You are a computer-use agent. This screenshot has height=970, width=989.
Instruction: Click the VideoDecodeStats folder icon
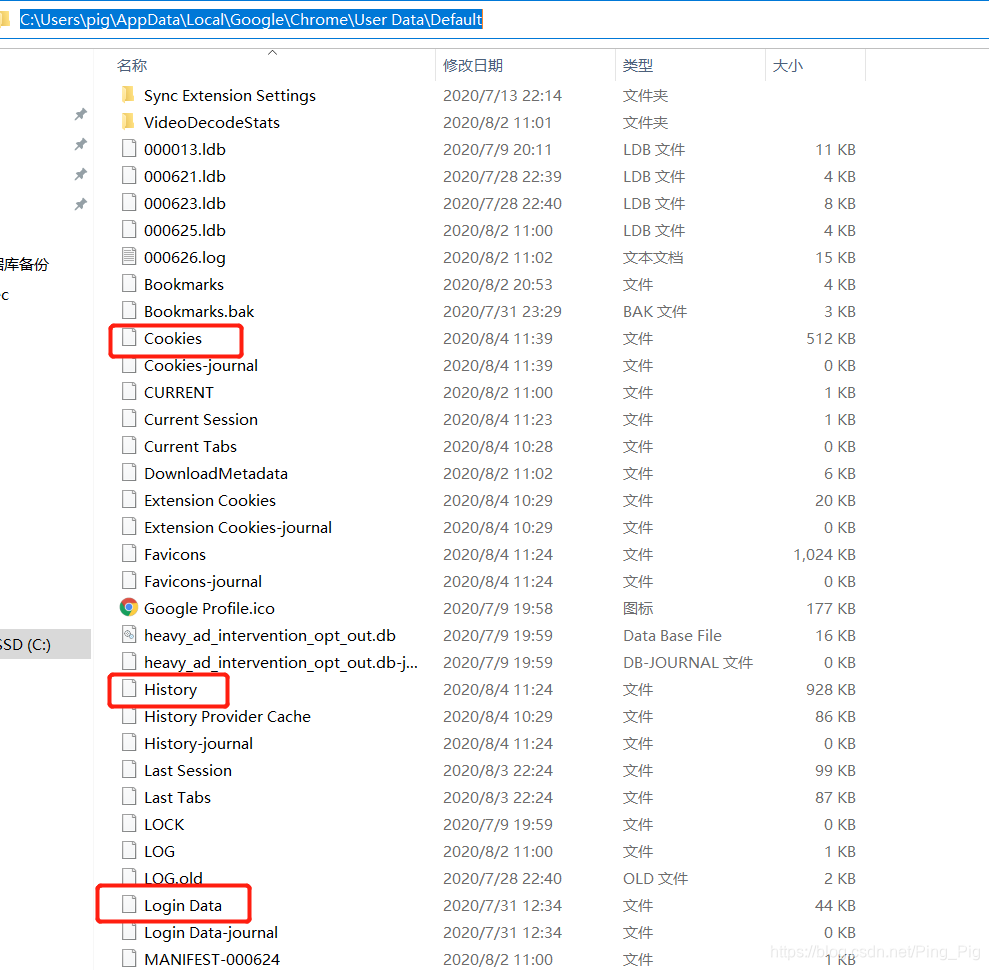click(x=128, y=122)
